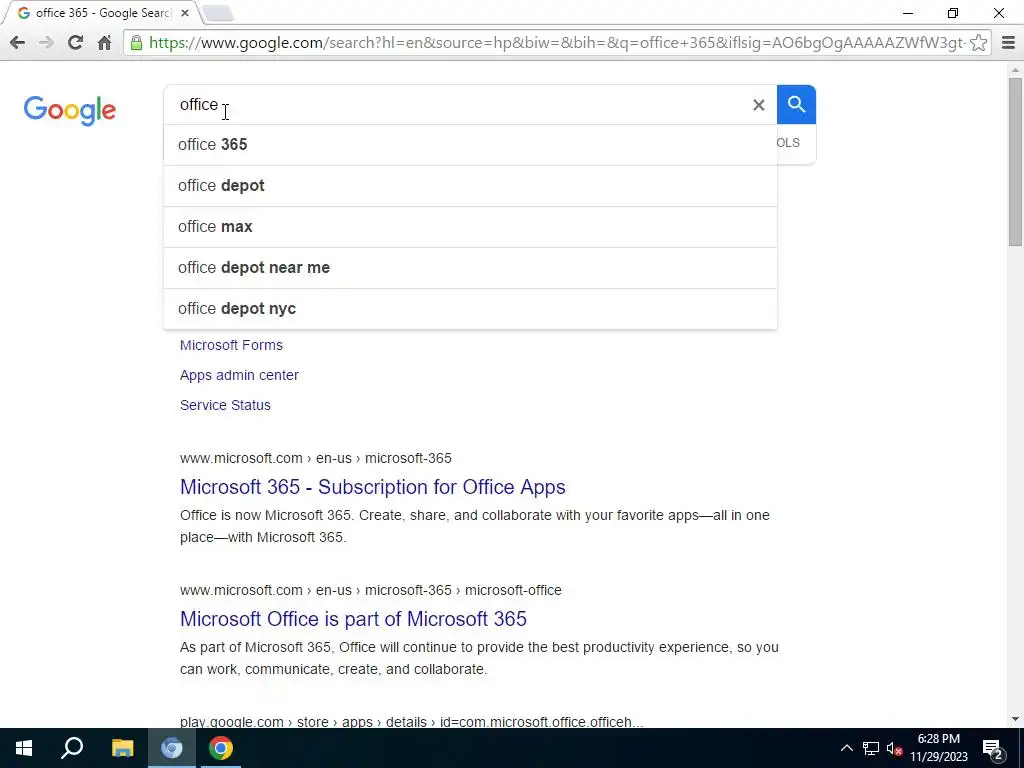The height and width of the screenshot is (768, 1024).
Task: Open the Apps admin center link
Action: (x=239, y=375)
